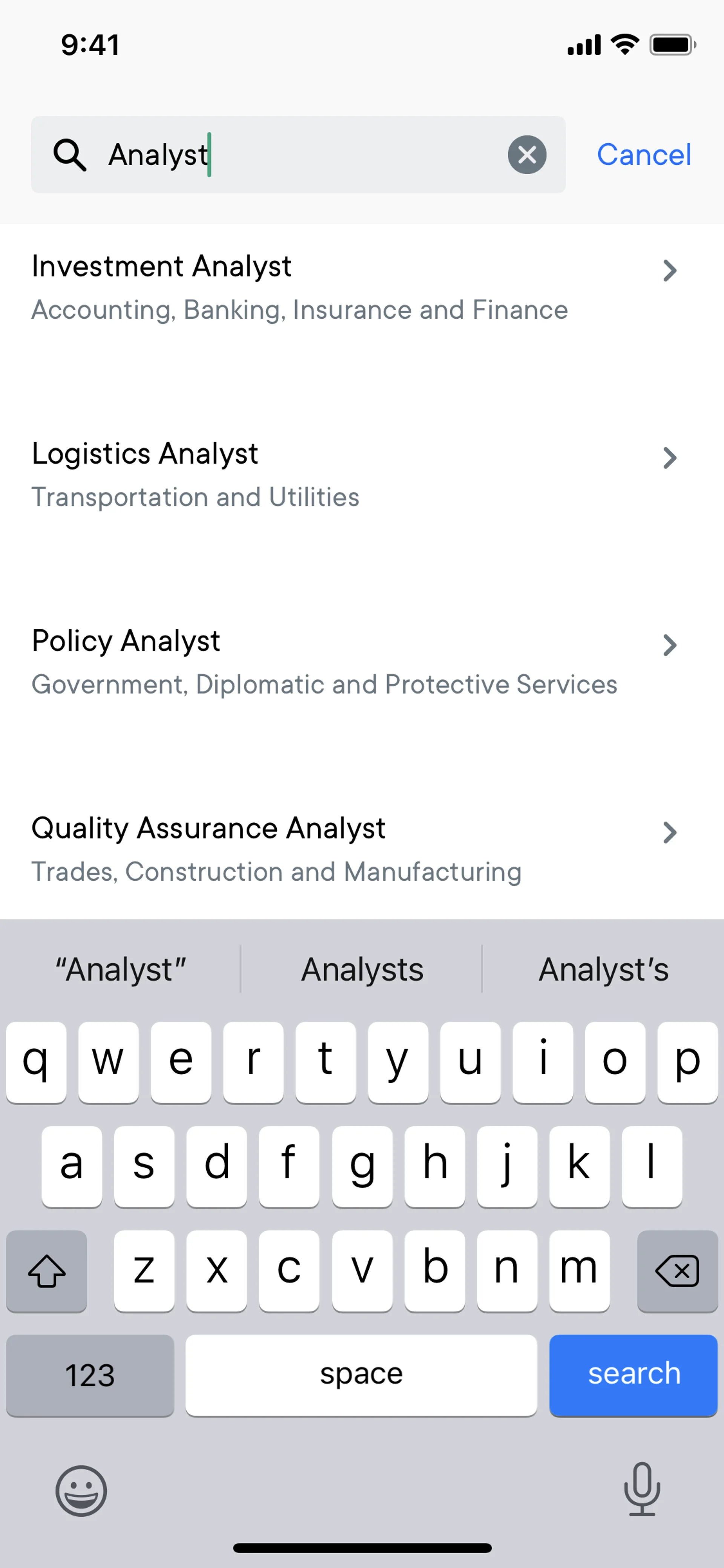Cancel the search
Viewport: 724px width, 1568px height.
click(644, 155)
